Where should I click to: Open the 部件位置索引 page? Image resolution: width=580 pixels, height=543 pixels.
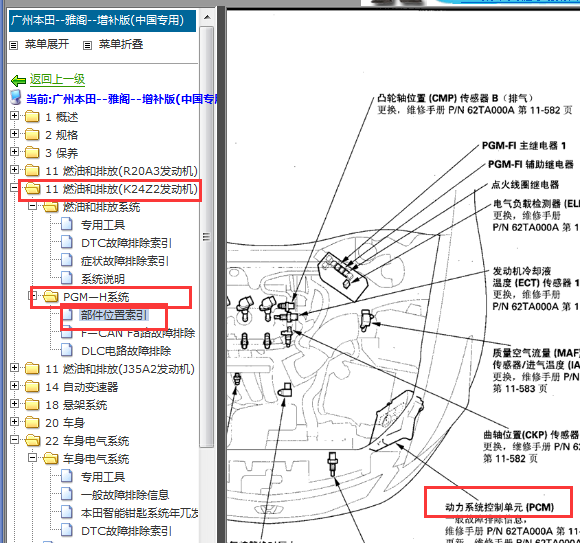(114, 315)
